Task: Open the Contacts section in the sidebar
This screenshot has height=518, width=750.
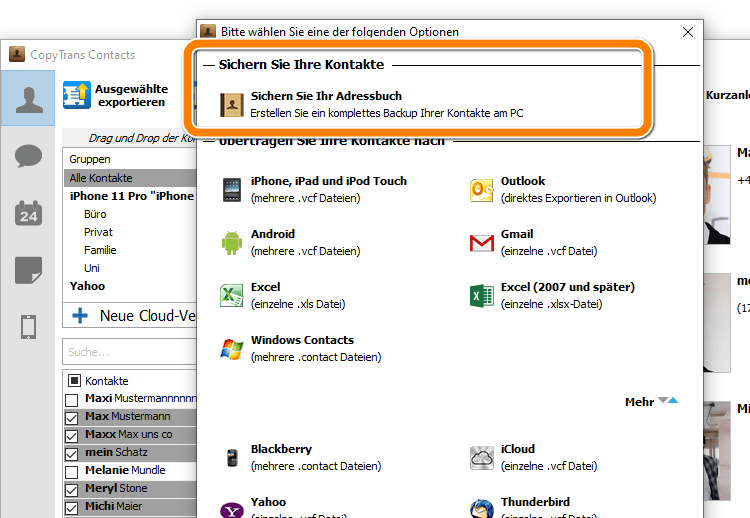Action: pos(28,99)
